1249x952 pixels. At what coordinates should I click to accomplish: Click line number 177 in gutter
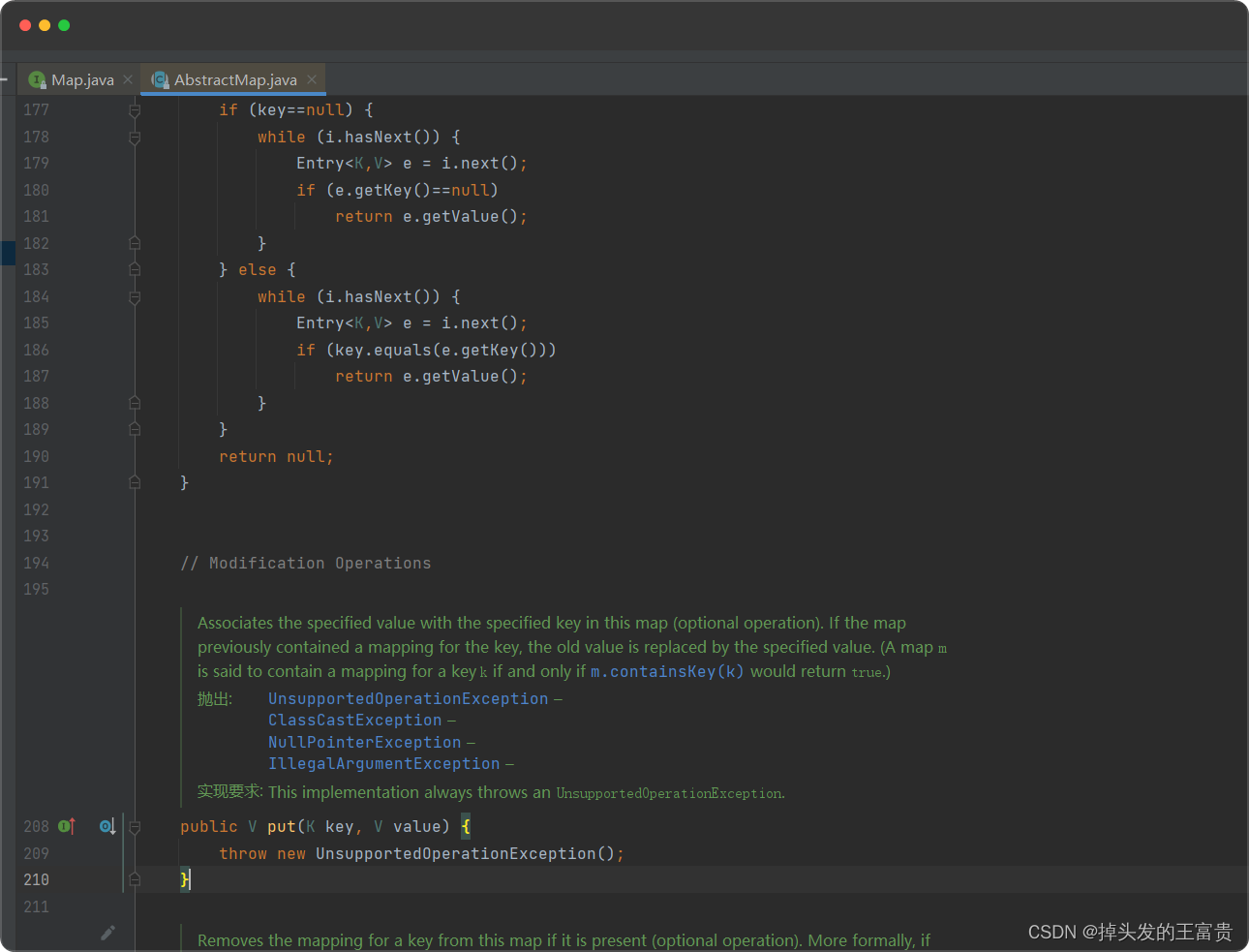[36, 110]
